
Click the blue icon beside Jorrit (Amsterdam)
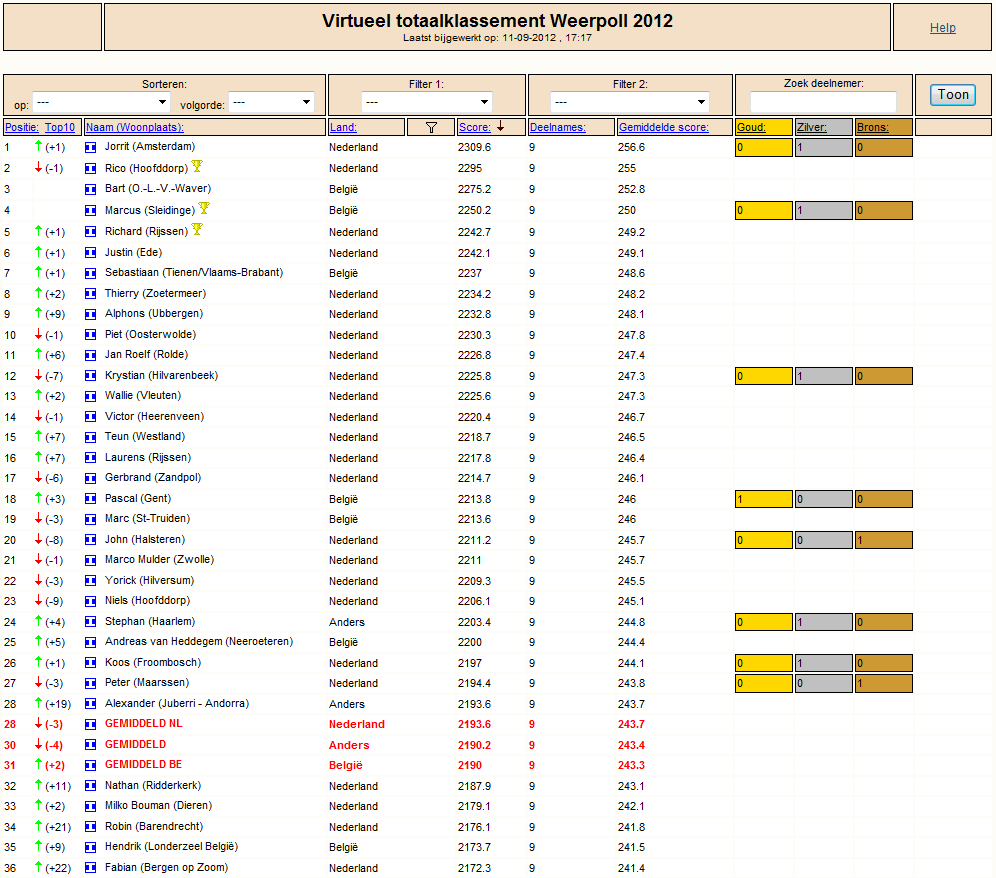[x=91, y=147]
